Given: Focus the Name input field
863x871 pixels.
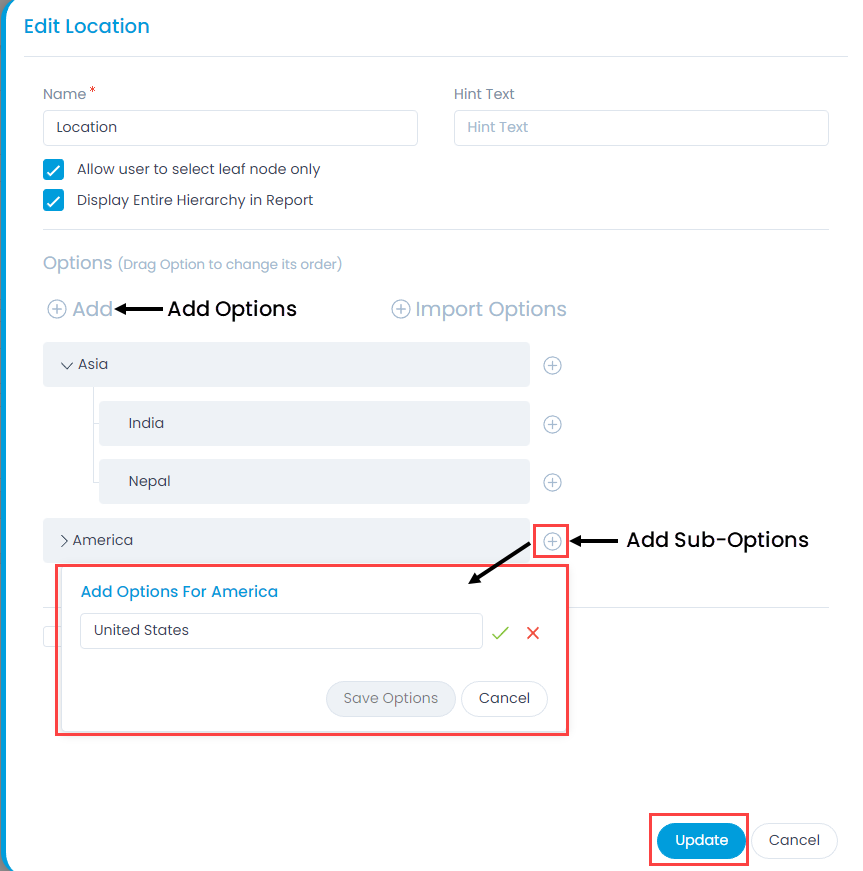Looking at the screenshot, I should pyautogui.click(x=230, y=128).
